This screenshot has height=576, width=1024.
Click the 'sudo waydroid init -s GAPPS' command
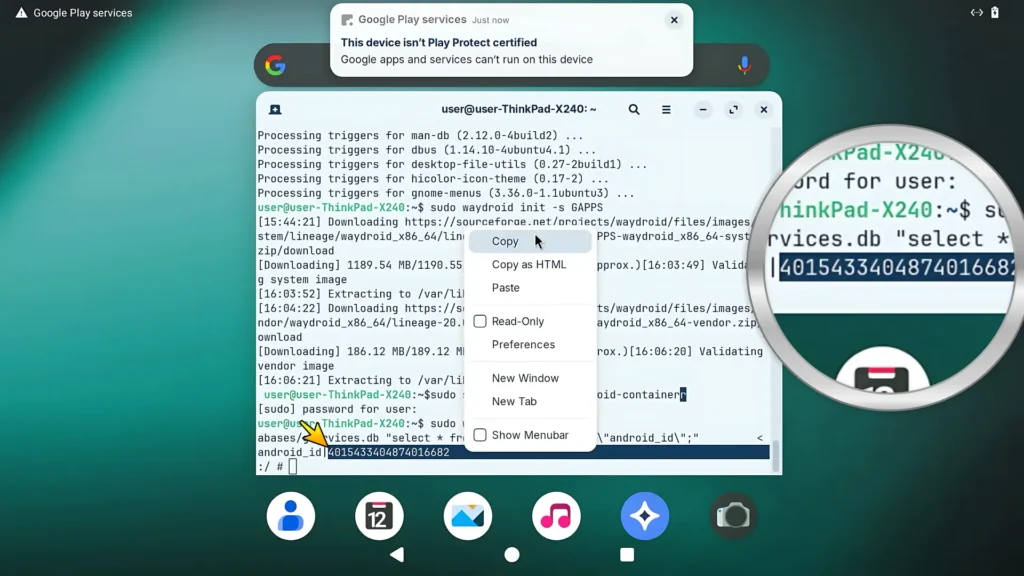pyautogui.click(x=517, y=208)
